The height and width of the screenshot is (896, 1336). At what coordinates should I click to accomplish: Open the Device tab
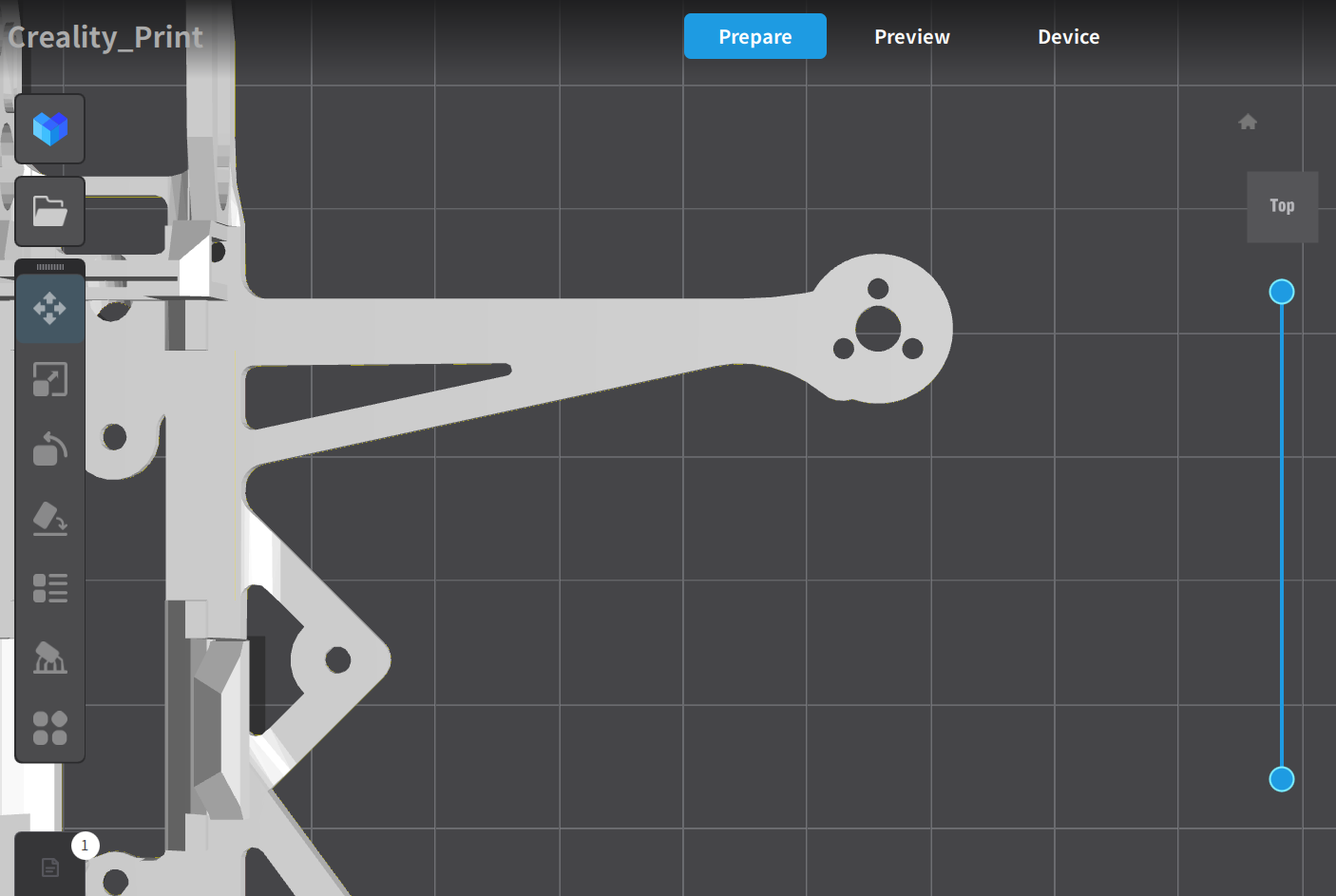tap(1068, 37)
